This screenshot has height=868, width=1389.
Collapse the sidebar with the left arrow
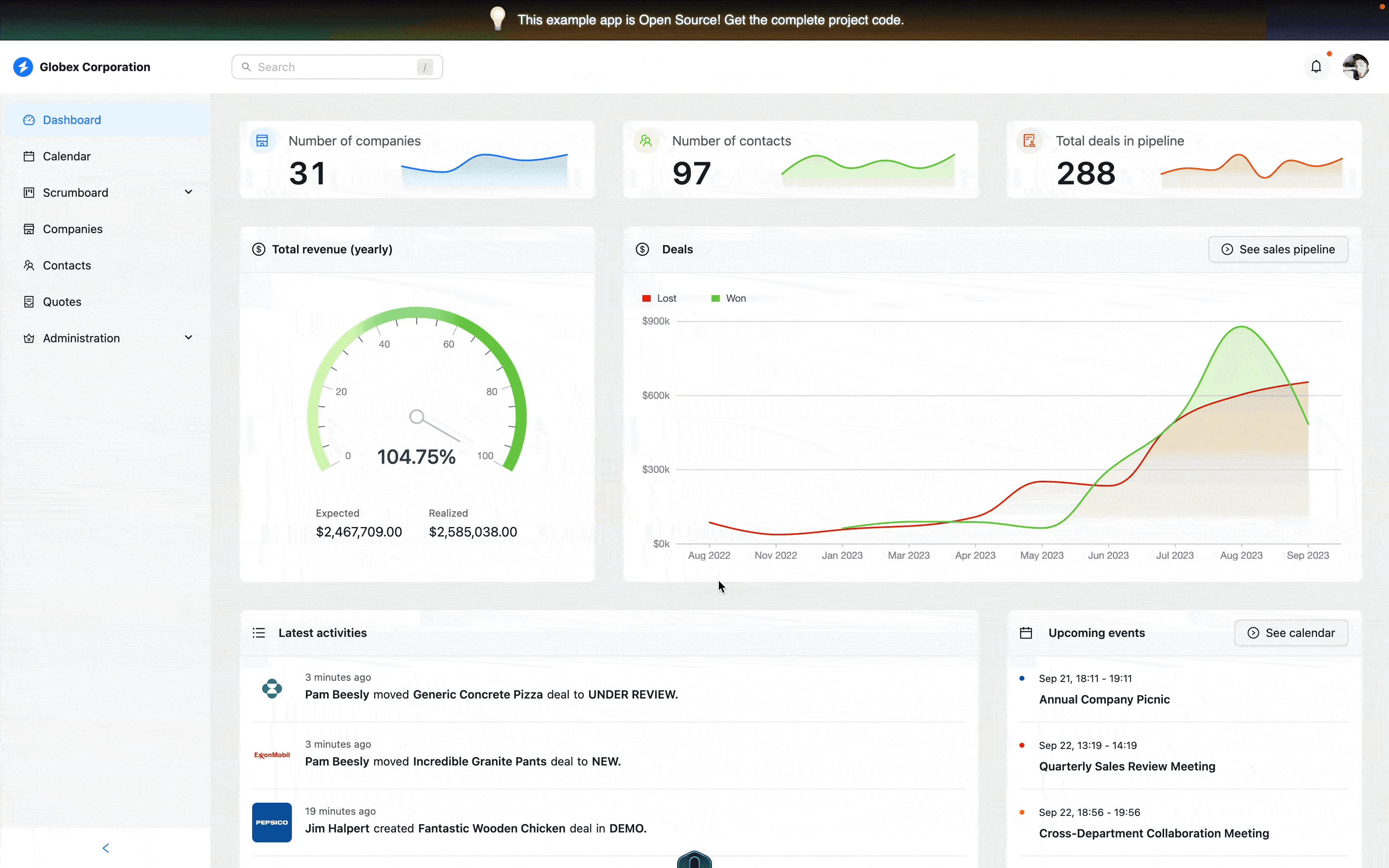[x=105, y=848]
